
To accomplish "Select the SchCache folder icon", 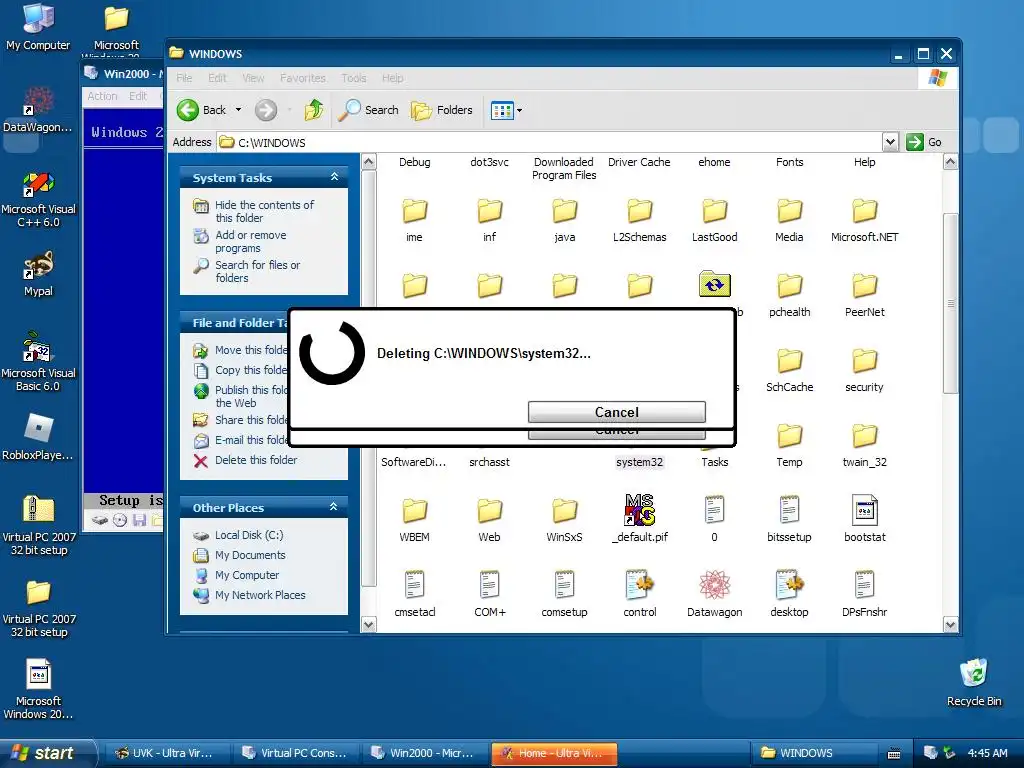I will click(789, 361).
